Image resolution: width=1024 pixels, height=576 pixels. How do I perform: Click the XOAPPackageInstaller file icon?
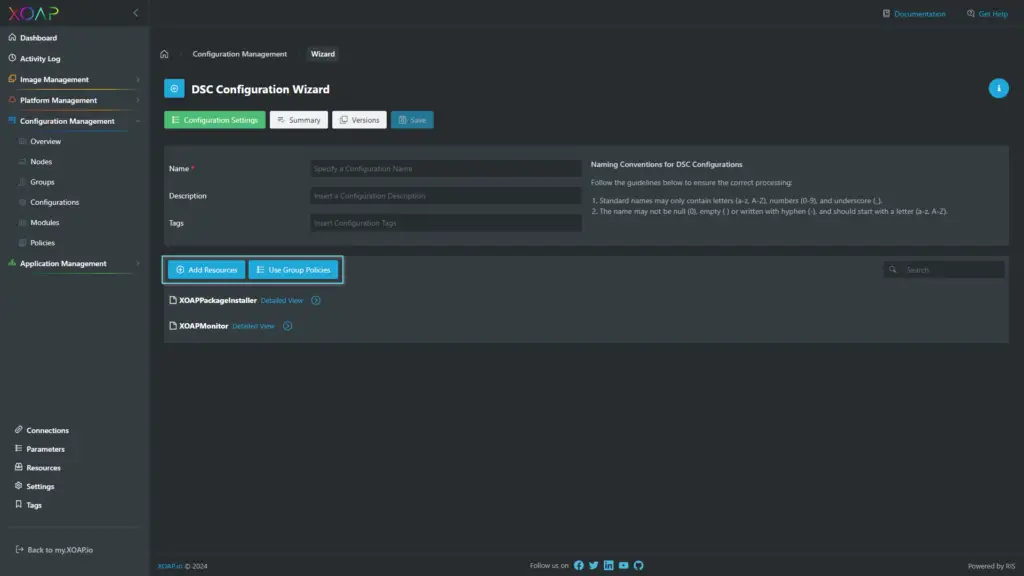[x=173, y=300]
